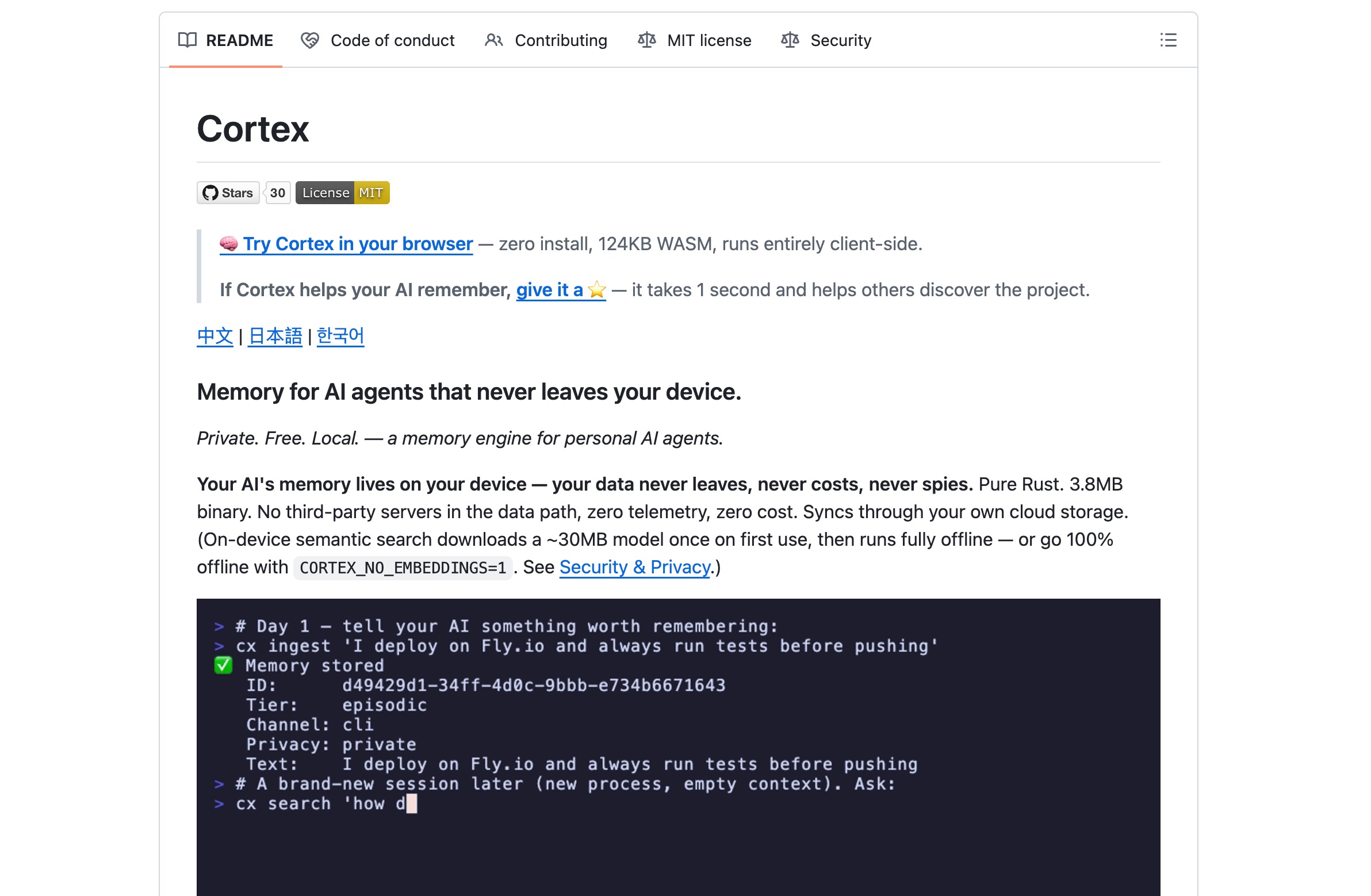Screen dimensions: 1371x896
Task: Open the MIT license tab
Action: click(x=694, y=40)
